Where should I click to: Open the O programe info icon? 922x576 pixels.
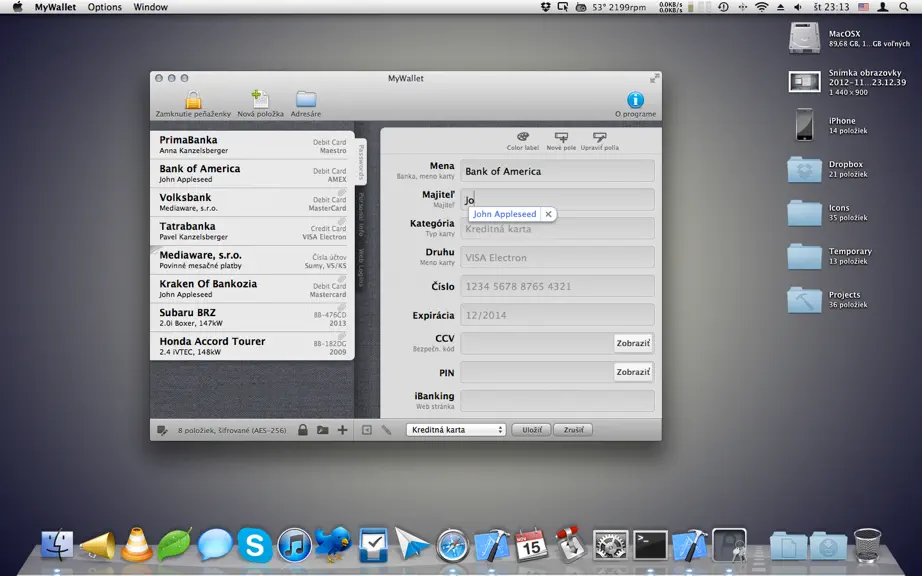(635, 100)
